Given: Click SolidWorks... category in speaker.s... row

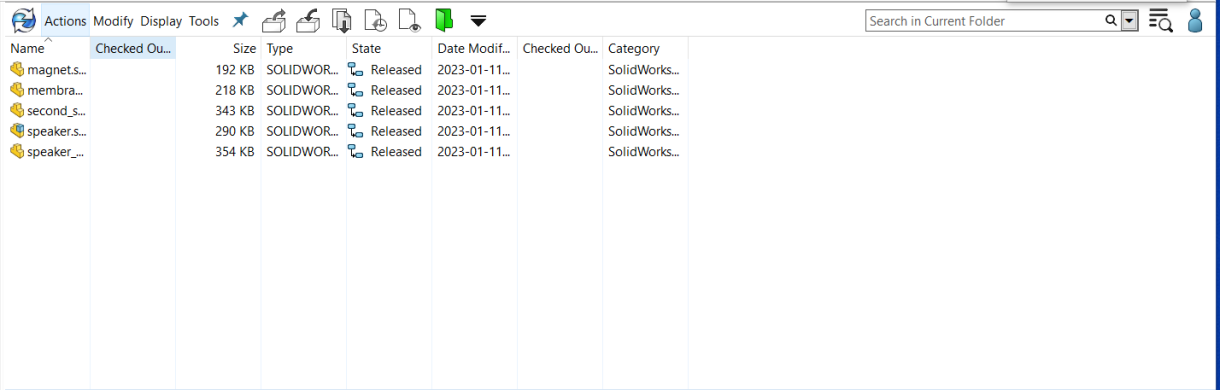Looking at the screenshot, I should click(x=644, y=131).
